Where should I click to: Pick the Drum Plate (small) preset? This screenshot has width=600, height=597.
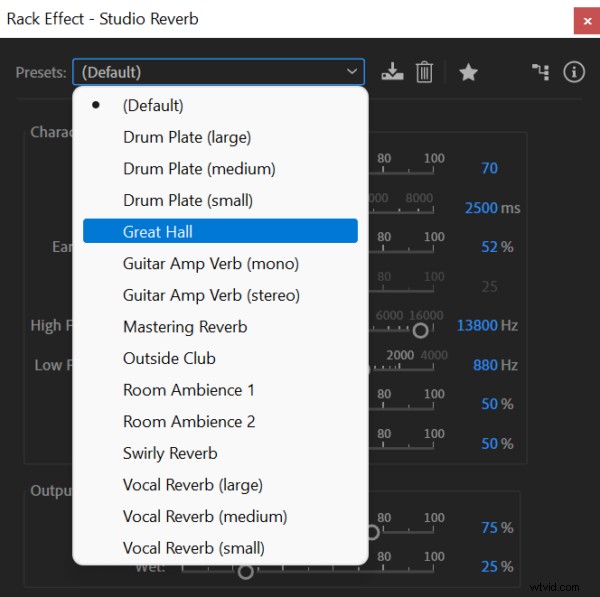click(x=220, y=201)
